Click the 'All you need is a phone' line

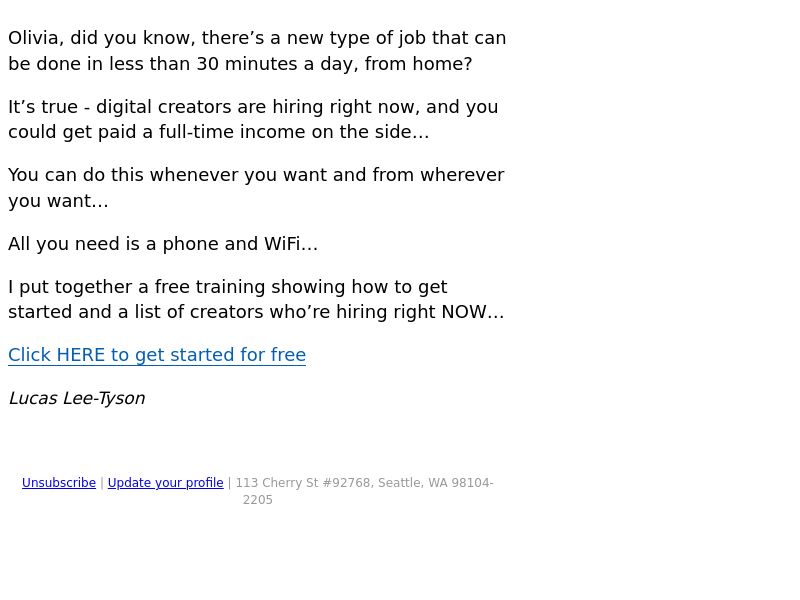tap(163, 244)
